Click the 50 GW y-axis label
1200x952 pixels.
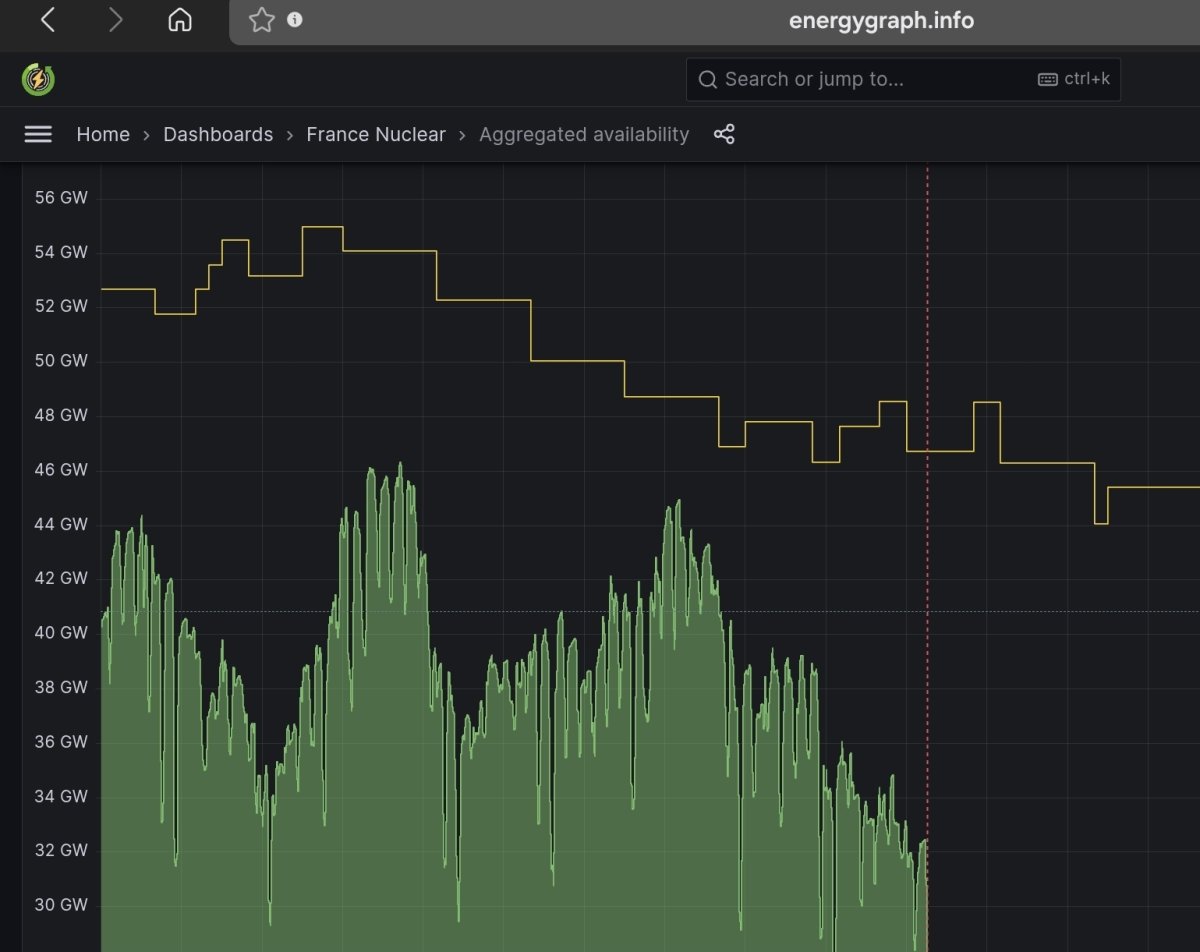point(61,360)
